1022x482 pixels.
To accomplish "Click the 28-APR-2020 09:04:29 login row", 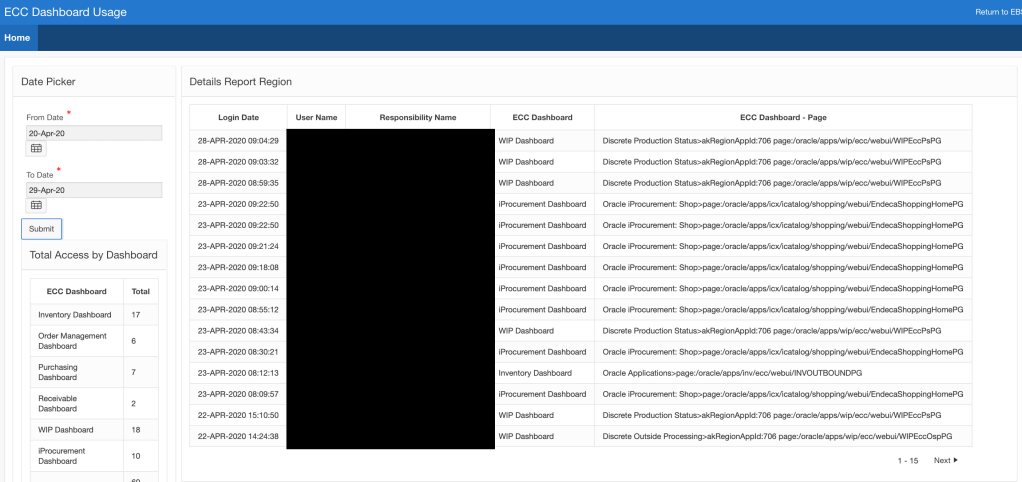I will pos(238,141).
